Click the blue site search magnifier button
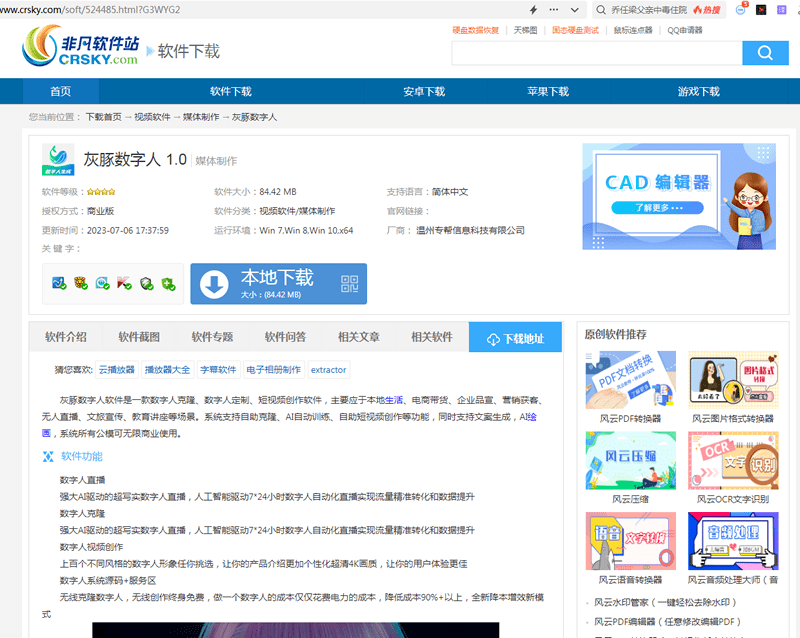This screenshot has height=638, width=800. coord(765,53)
